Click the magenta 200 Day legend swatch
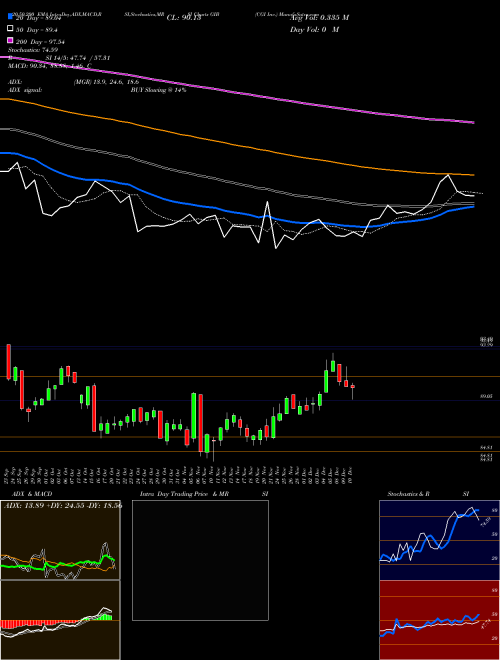The width and height of the screenshot is (500, 660). (x=10, y=40)
